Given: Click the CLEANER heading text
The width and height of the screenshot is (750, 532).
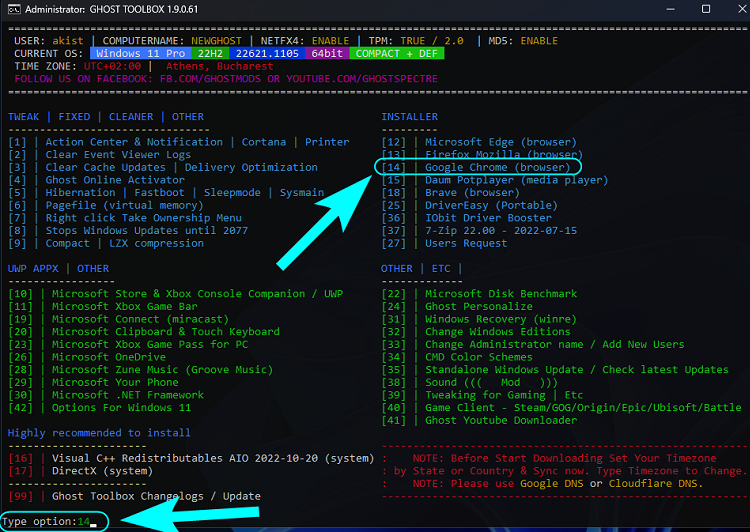Looking at the screenshot, I should click(x=131, y=117).
